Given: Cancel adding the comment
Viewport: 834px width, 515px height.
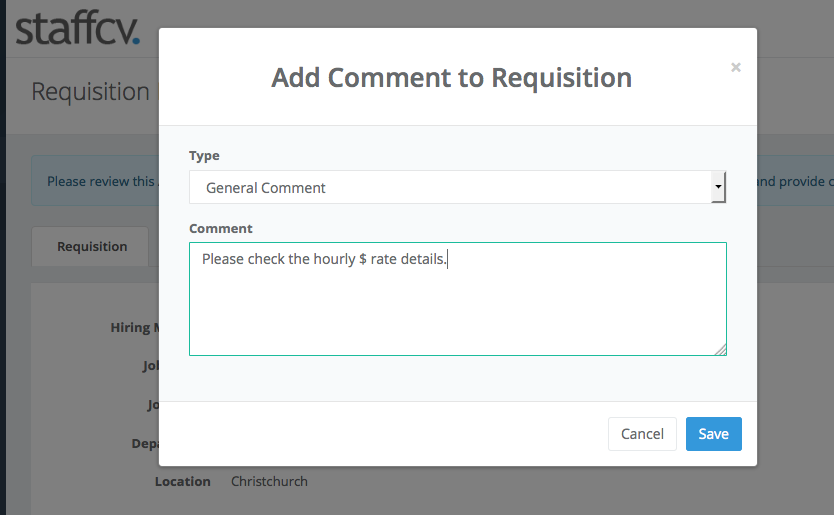Looking at the screenshot, I should pyautogui.click(x=642, y=434).
